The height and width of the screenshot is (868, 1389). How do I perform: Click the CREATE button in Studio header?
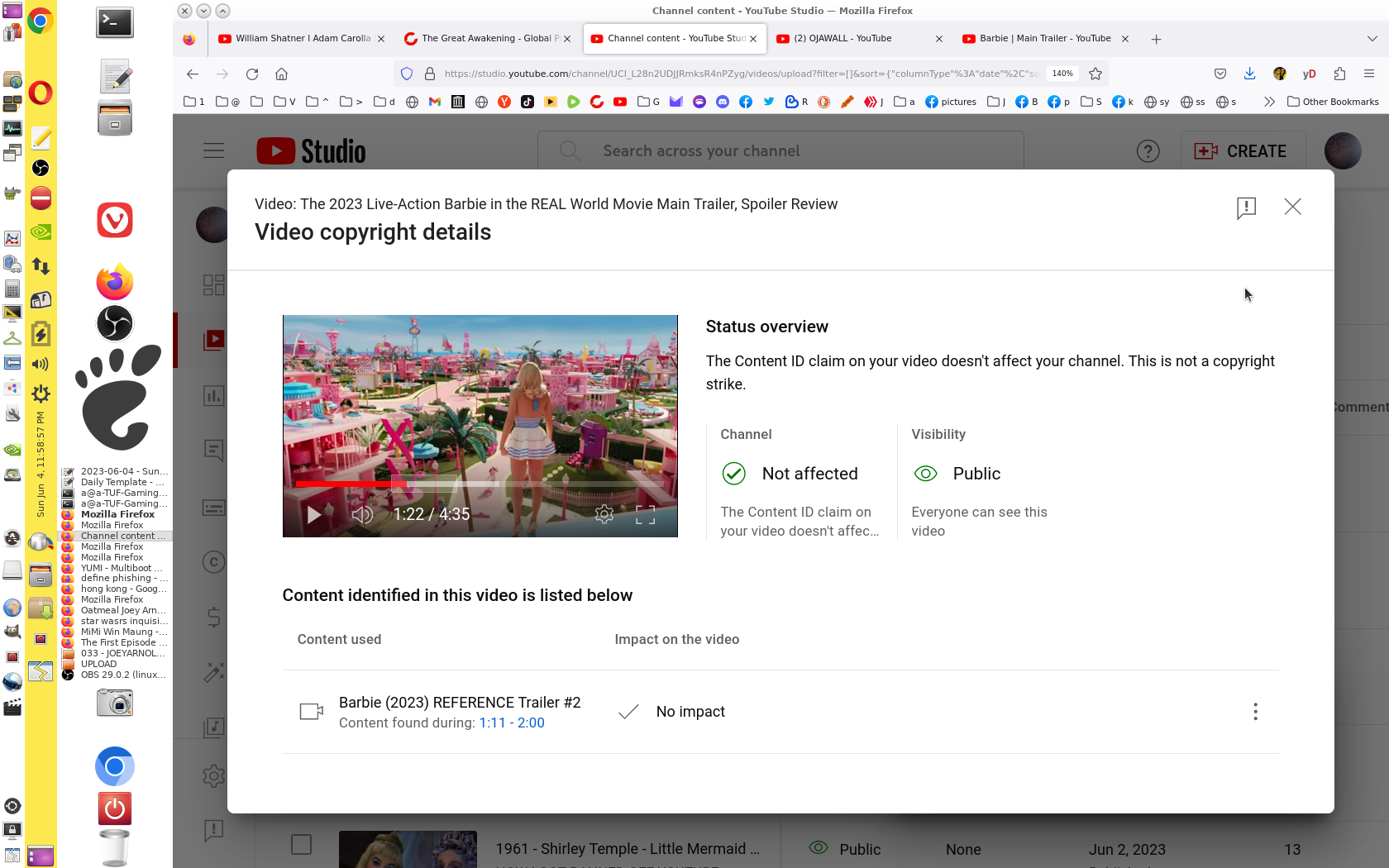click(1241, 151)
